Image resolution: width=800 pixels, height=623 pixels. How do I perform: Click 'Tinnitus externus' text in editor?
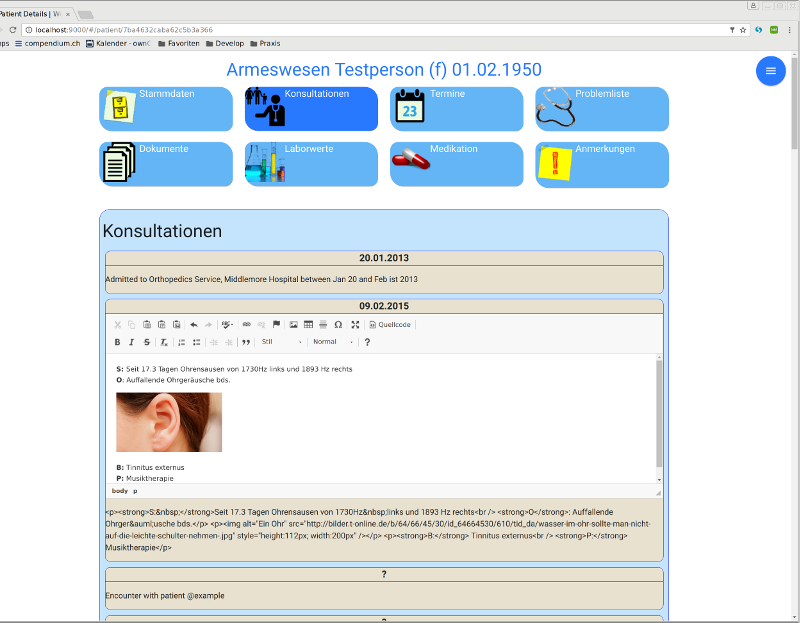(155, 467)
